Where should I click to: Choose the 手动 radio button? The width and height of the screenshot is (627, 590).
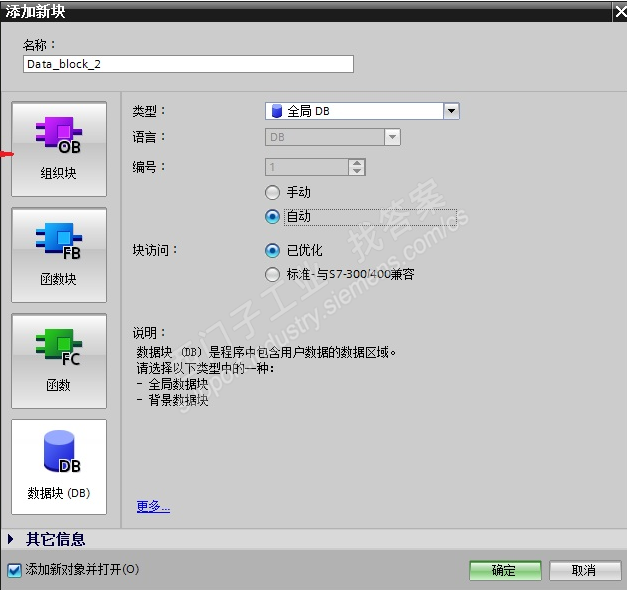[x=272, y=192]
